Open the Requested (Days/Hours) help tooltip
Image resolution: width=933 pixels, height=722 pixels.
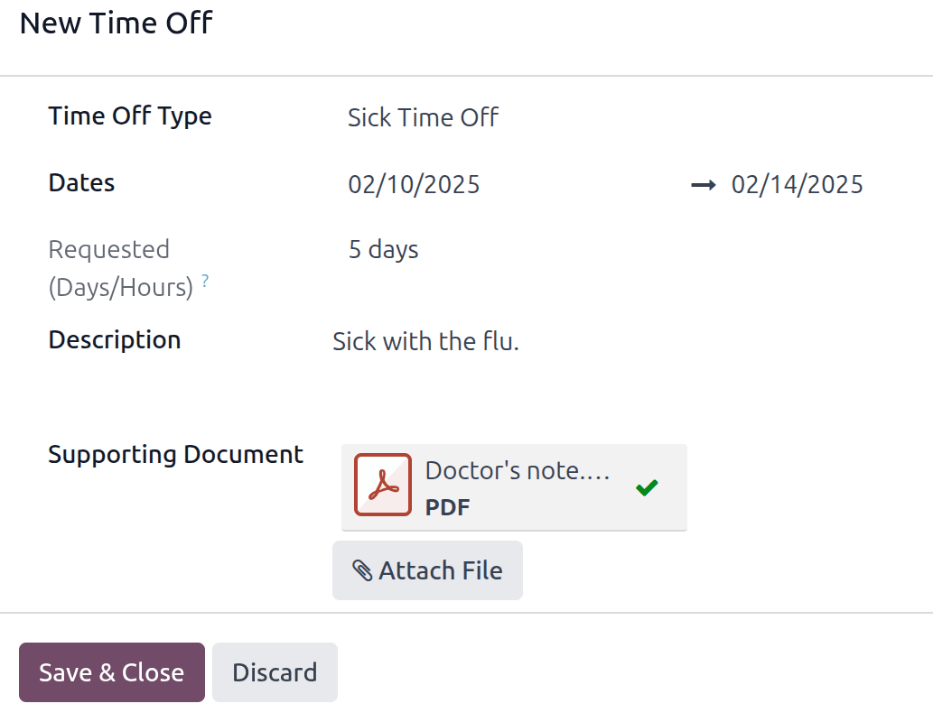click(x=206, y=281)
